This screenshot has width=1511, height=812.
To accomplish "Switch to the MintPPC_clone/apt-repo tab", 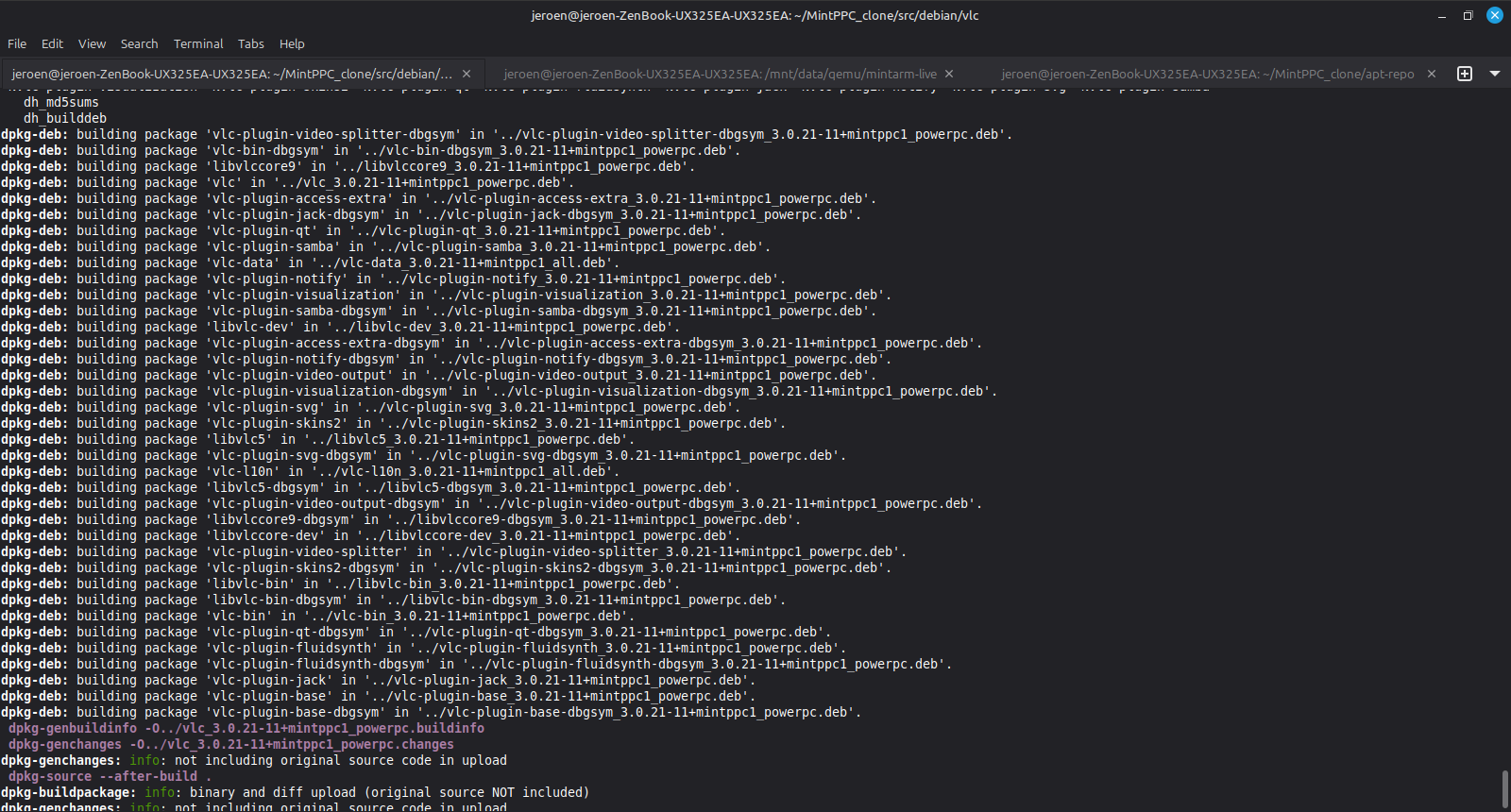I will point(1207,74).
